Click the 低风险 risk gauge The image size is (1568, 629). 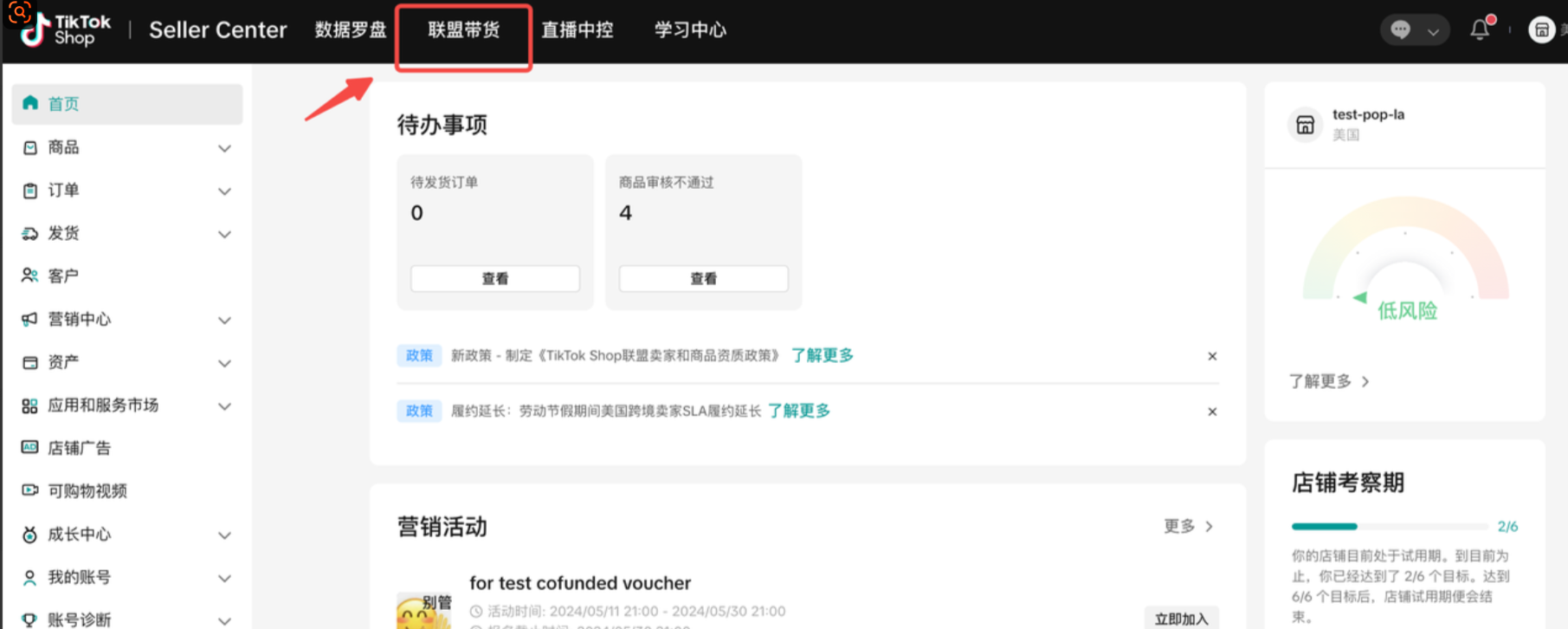click(x=1406, y=260)
